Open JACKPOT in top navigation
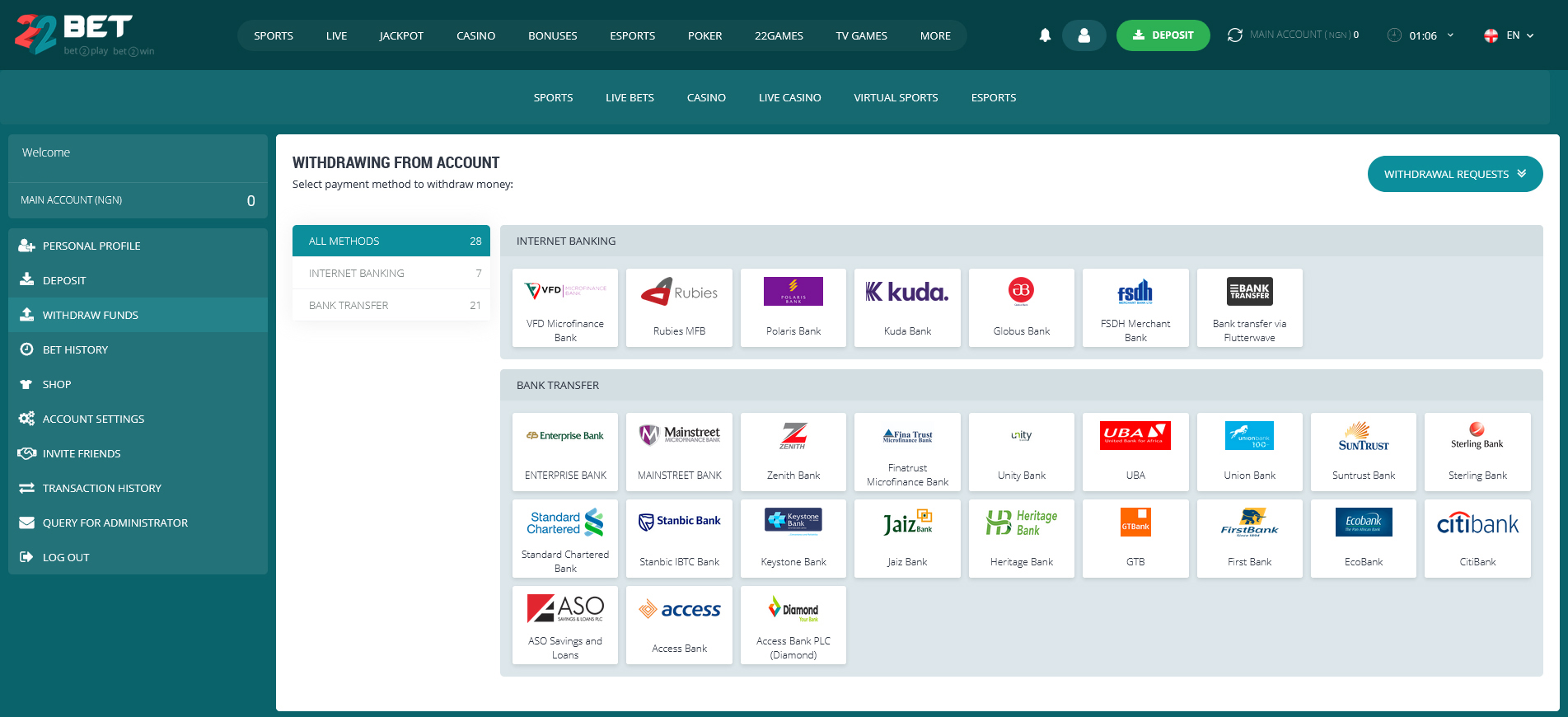Screen dimensions: 1568x717 click(x=401, y=35)
